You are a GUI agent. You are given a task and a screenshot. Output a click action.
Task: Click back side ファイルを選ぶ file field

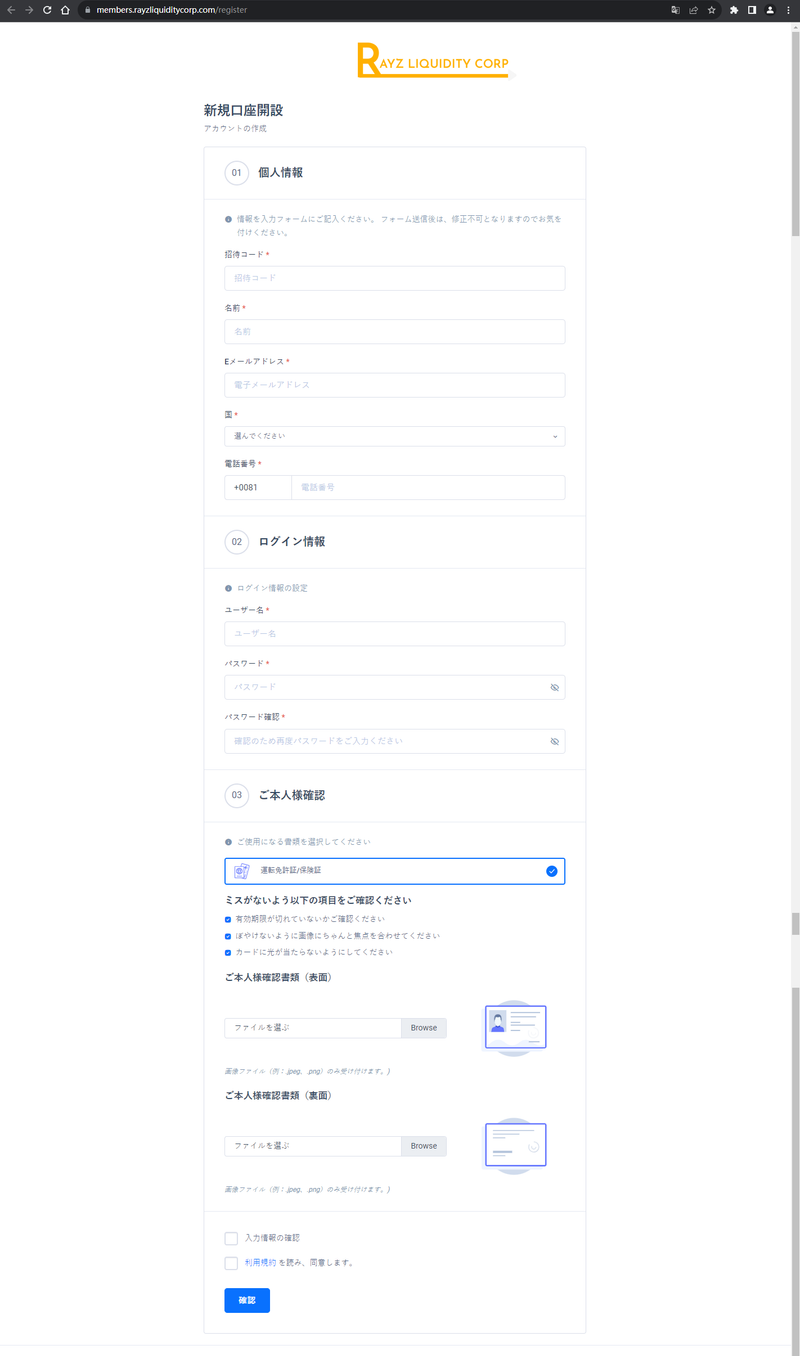pos(313,1146)
